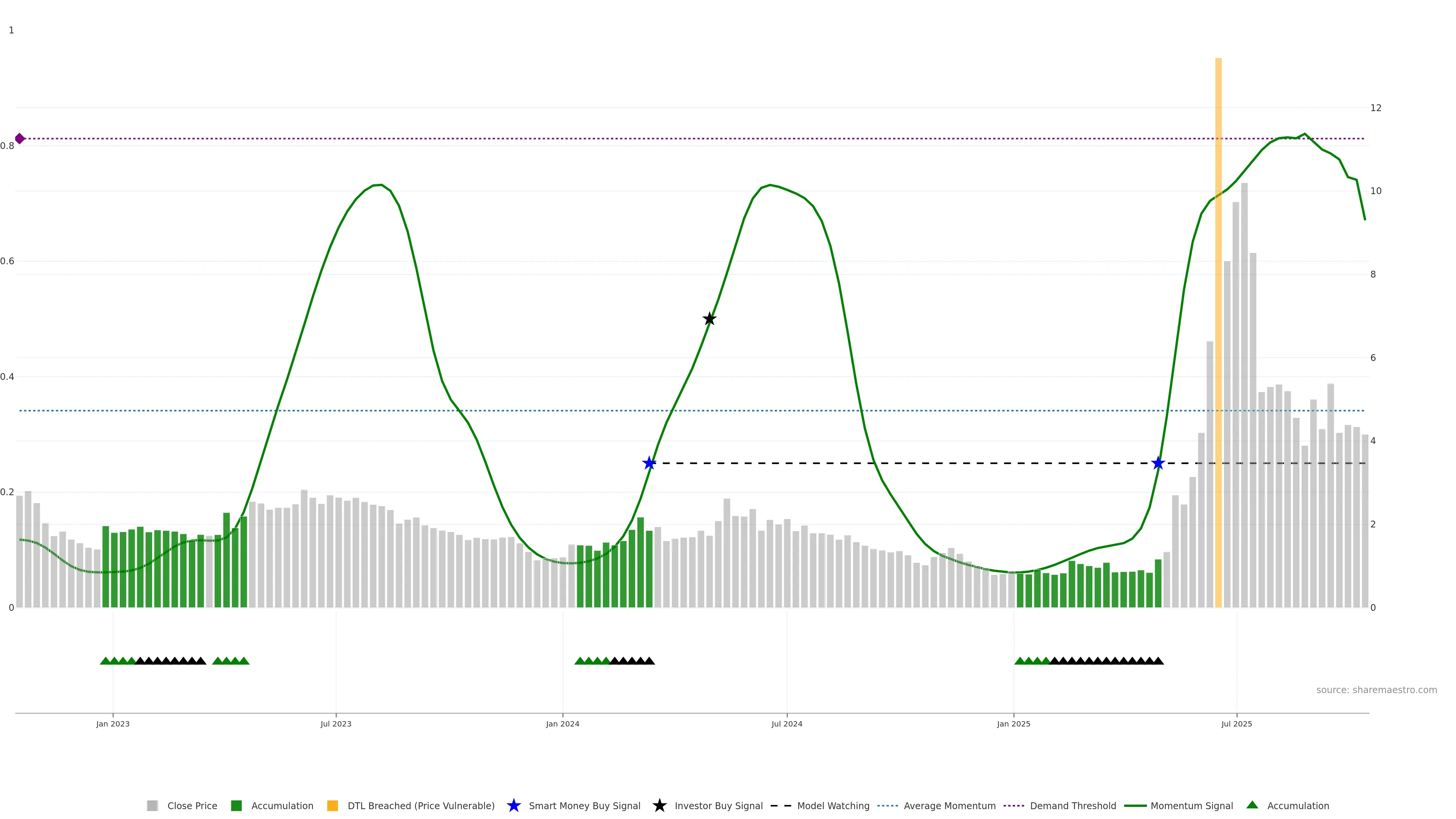Click the blue Smart Money star near 2025
Viewport: 1456px width, 819px height.
1158,463
